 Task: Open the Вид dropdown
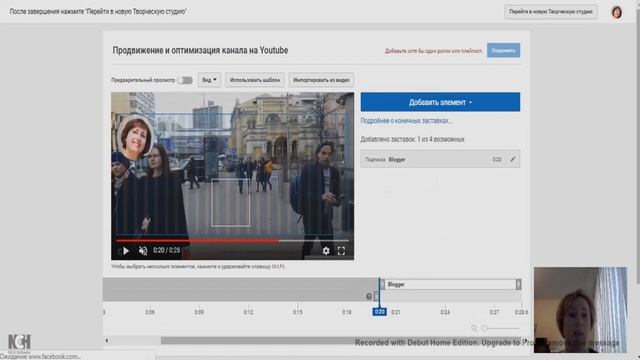(209, 80)
